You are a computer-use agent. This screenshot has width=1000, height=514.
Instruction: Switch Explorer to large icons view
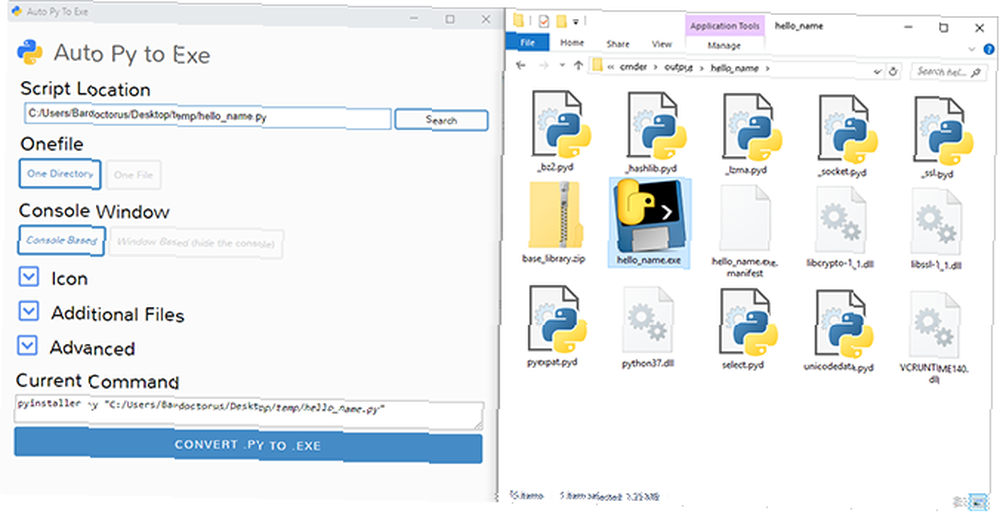[976, 502]
